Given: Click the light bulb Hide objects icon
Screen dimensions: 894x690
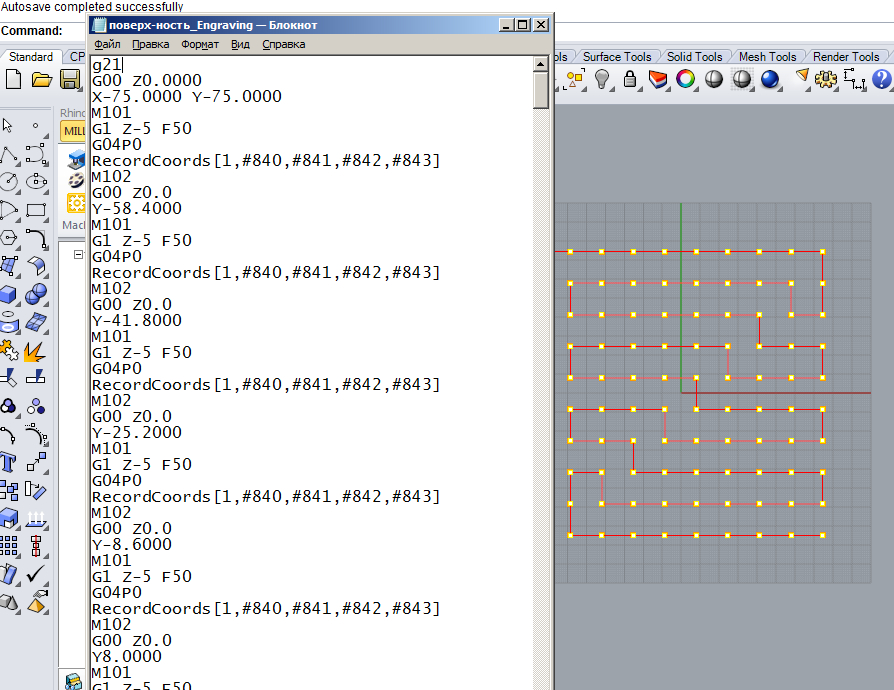Looking at the screenshot, I should [x=602, y=79].
